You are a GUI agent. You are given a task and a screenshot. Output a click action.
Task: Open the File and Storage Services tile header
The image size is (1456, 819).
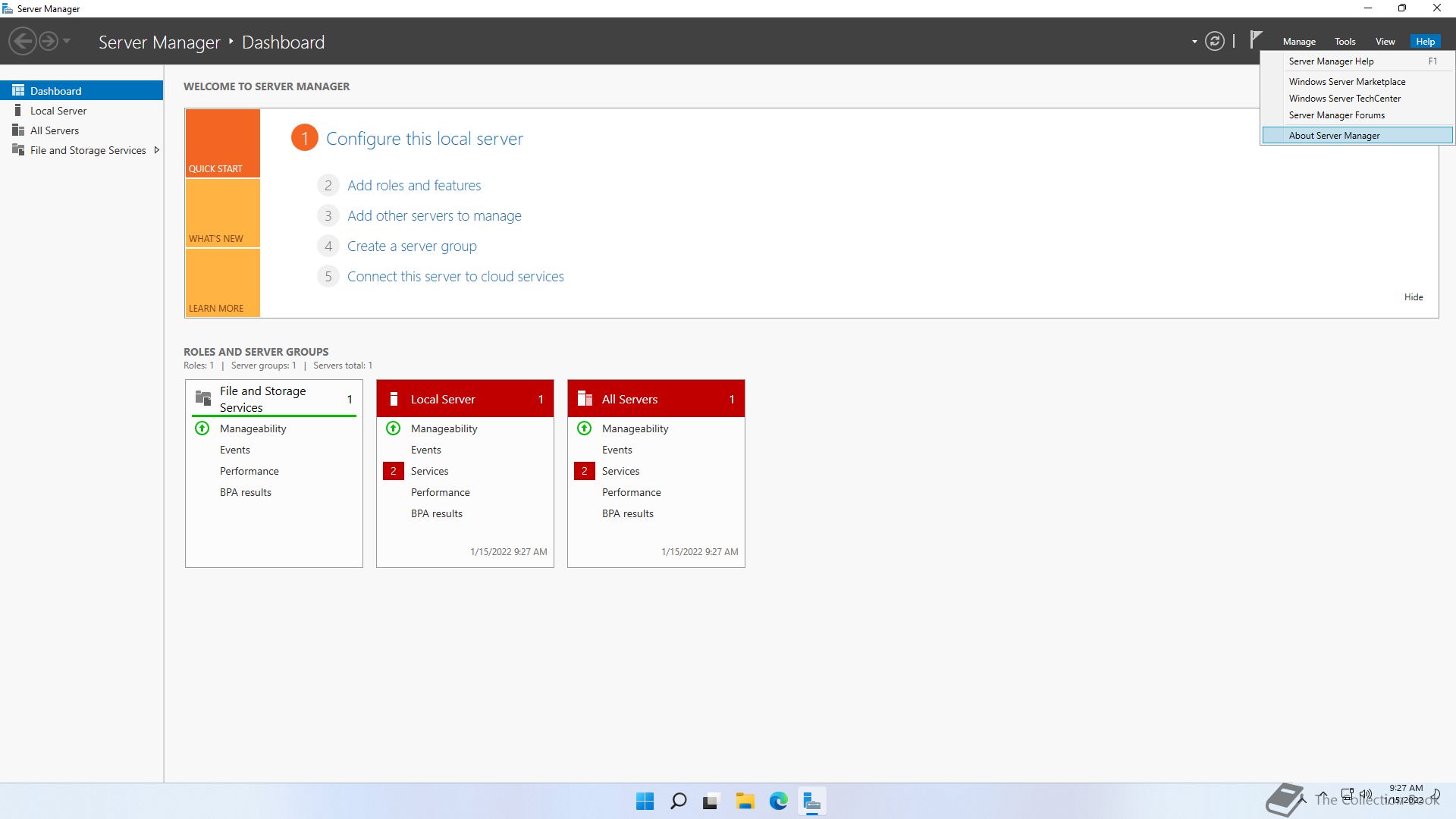tap(262, 399)
